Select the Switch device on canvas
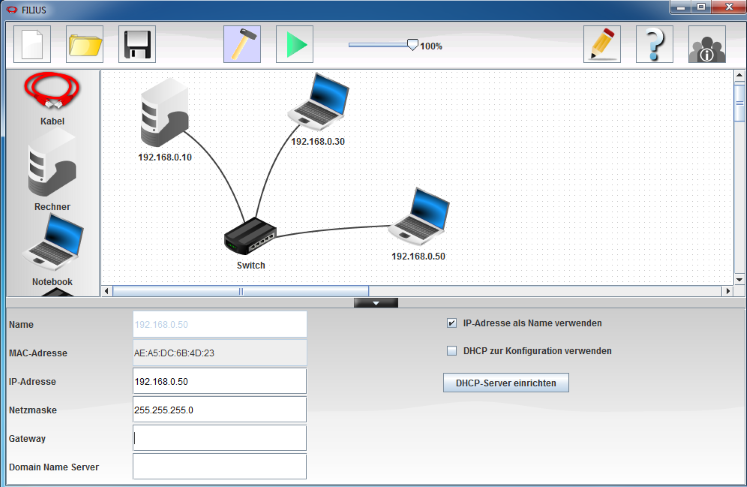 click(x=250, y=236)
